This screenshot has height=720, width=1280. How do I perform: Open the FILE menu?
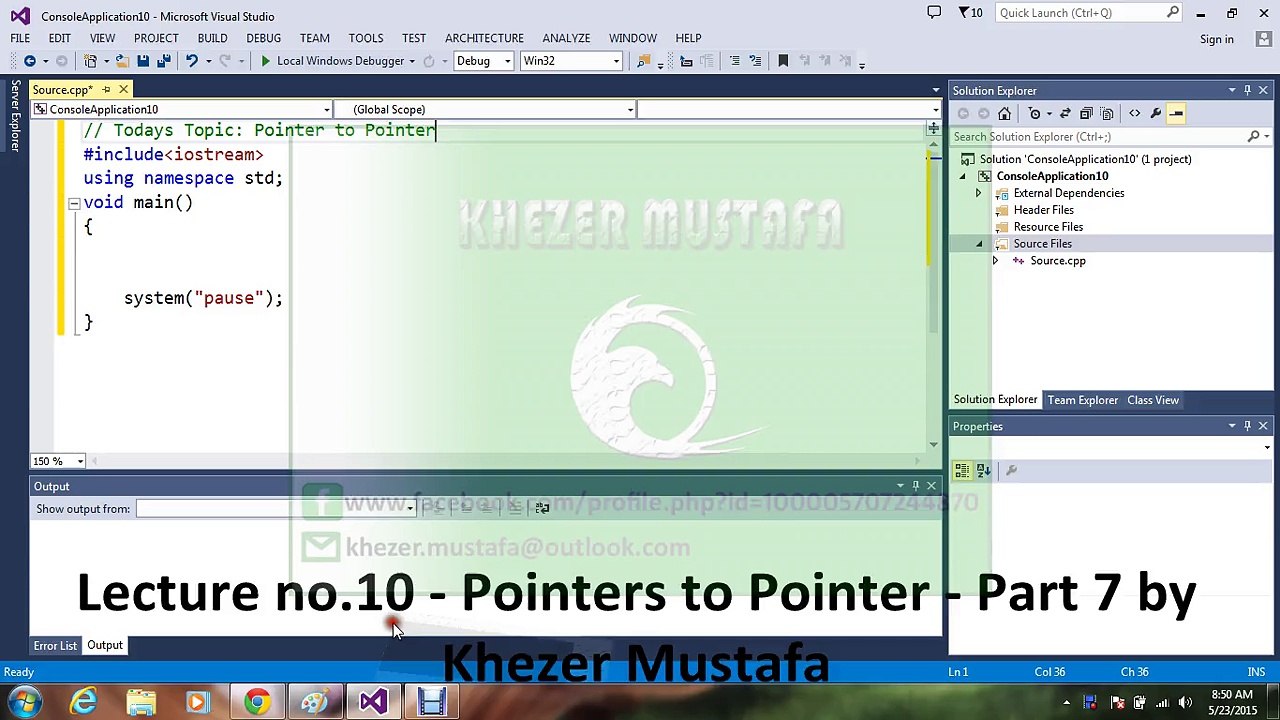[x=20, y=38]
